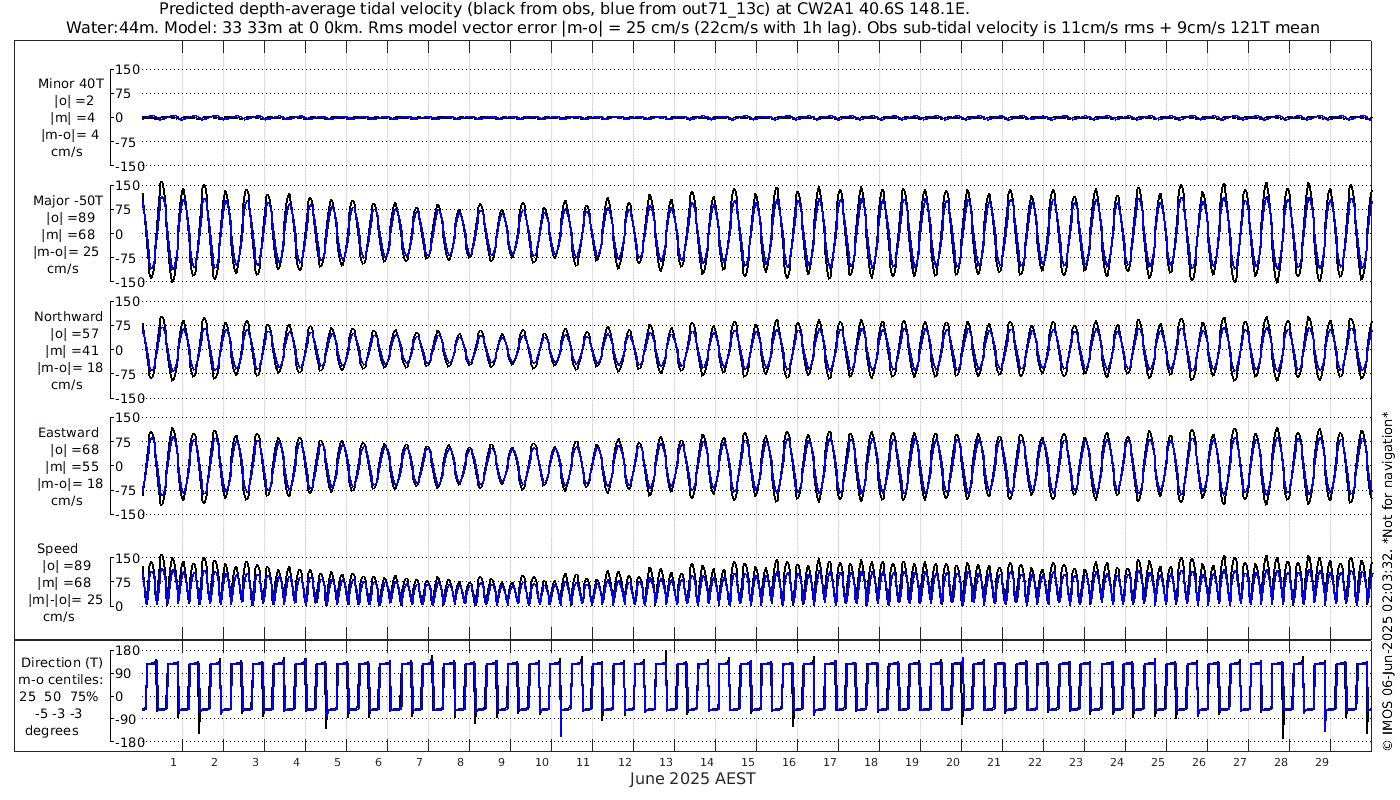The image size is (1400, 800).
Task: Click the '-5 -3 -3' centile values
Action: [61, 713]
